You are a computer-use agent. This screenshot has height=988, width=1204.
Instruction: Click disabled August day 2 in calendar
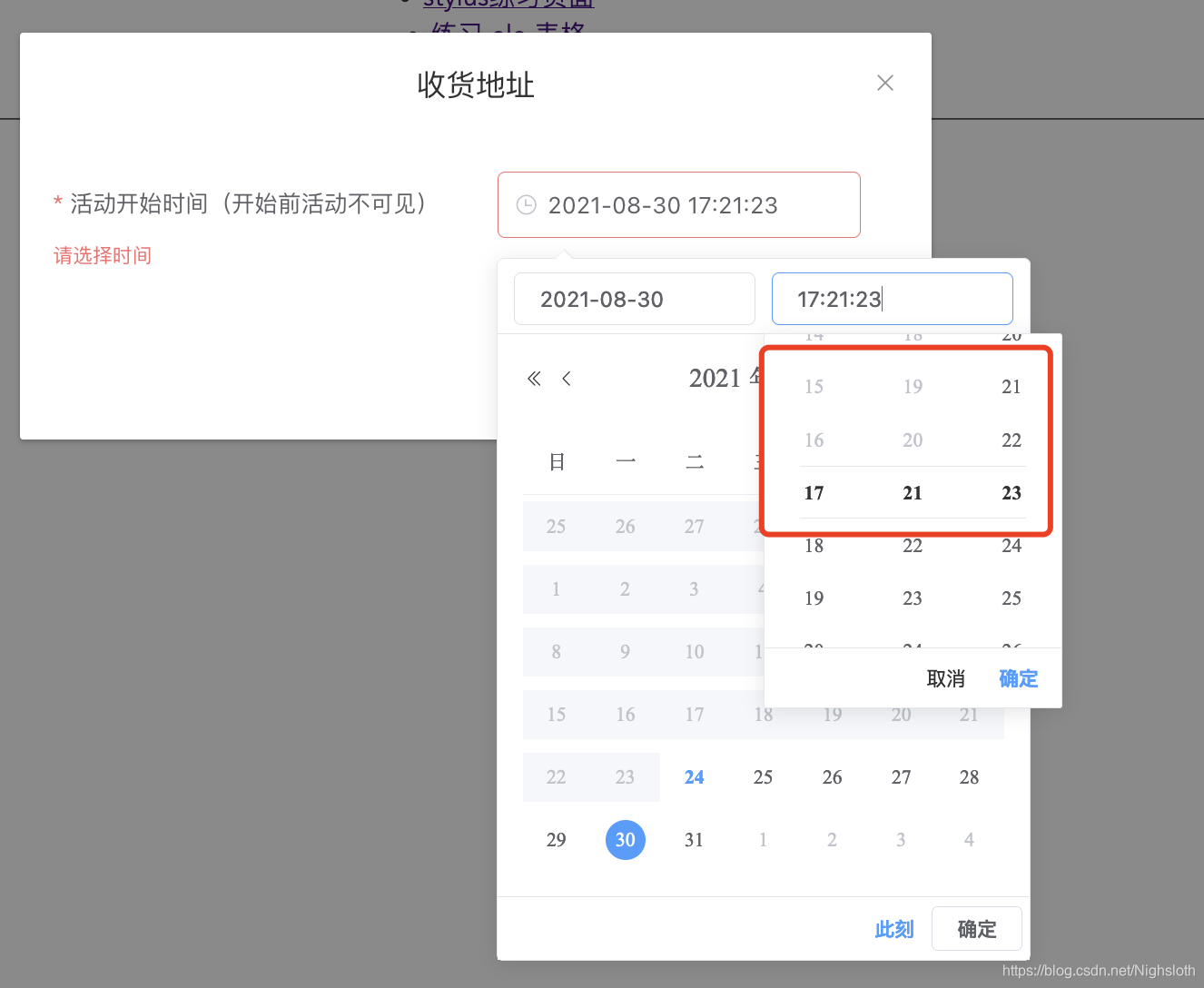(x=626, y=589)
